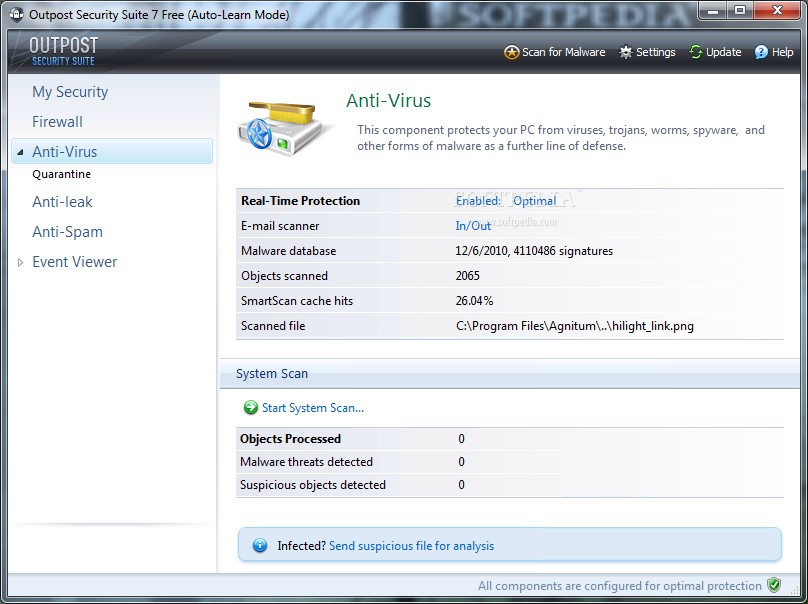
Task: Click the Outpost app icon in title bar
Action: (x=16, y=14)
